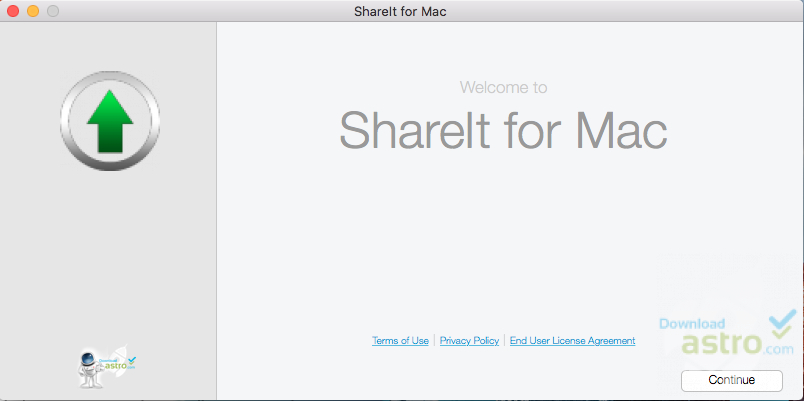Open the Privacy Policy link
The width and height of the screenshot is (804, 401).
coord(469,340)
